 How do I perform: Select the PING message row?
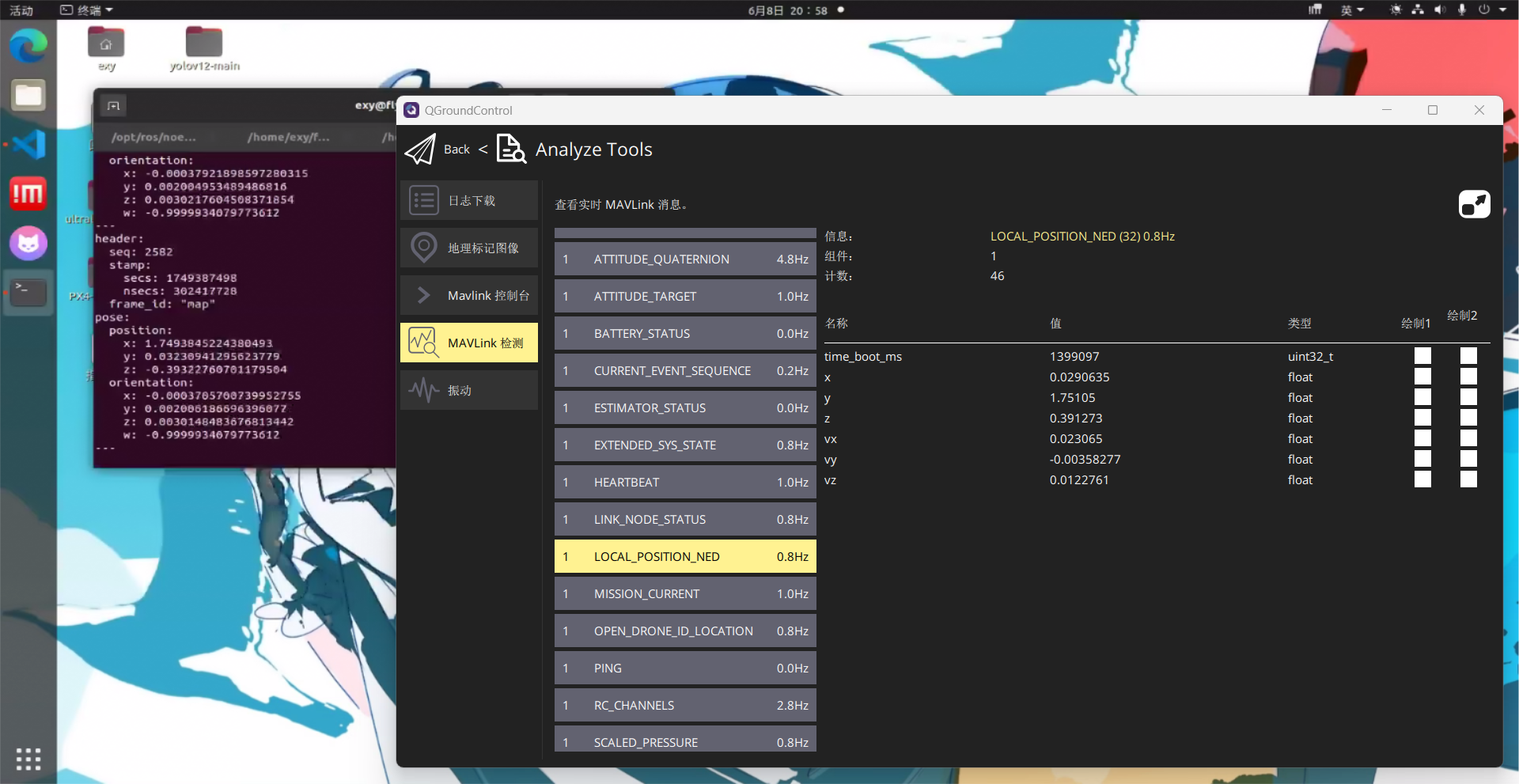(685, 668)
